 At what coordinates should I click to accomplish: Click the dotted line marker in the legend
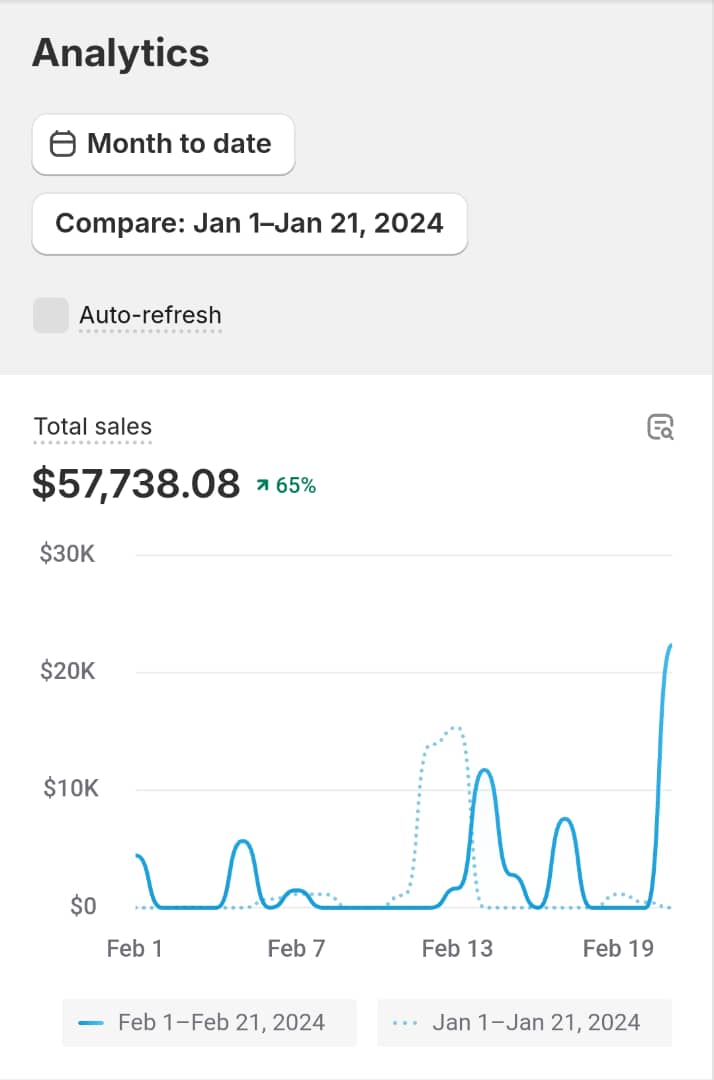[x=405, y=1023]
